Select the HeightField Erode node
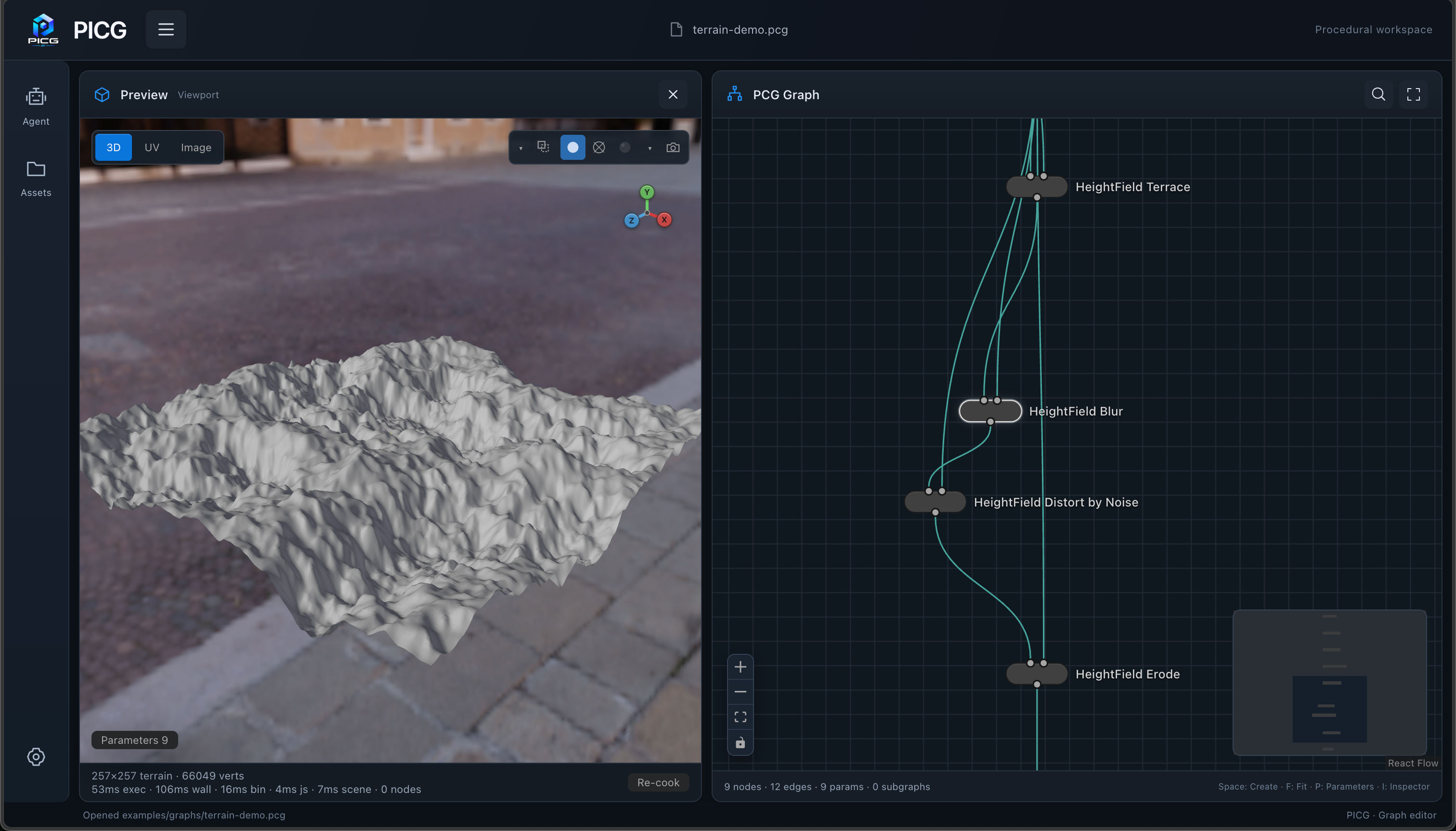 [1037, 674]
